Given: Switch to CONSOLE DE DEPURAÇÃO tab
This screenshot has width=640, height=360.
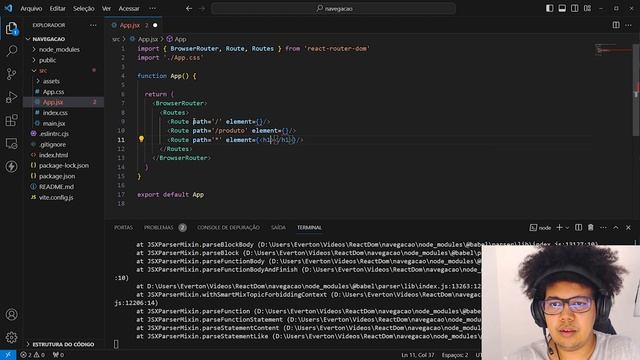Looking at the screenshot, I should pos(228,227).
